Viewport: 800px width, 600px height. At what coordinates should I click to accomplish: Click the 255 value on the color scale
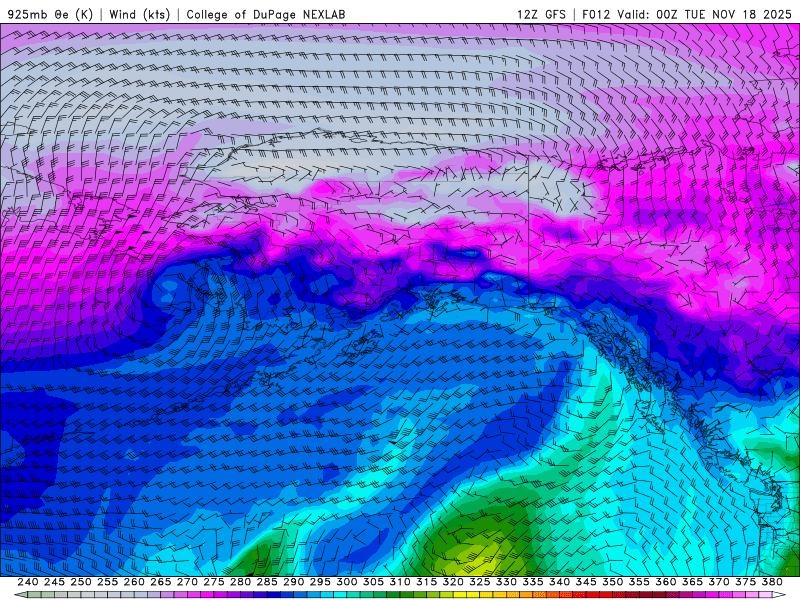[107, 582]
